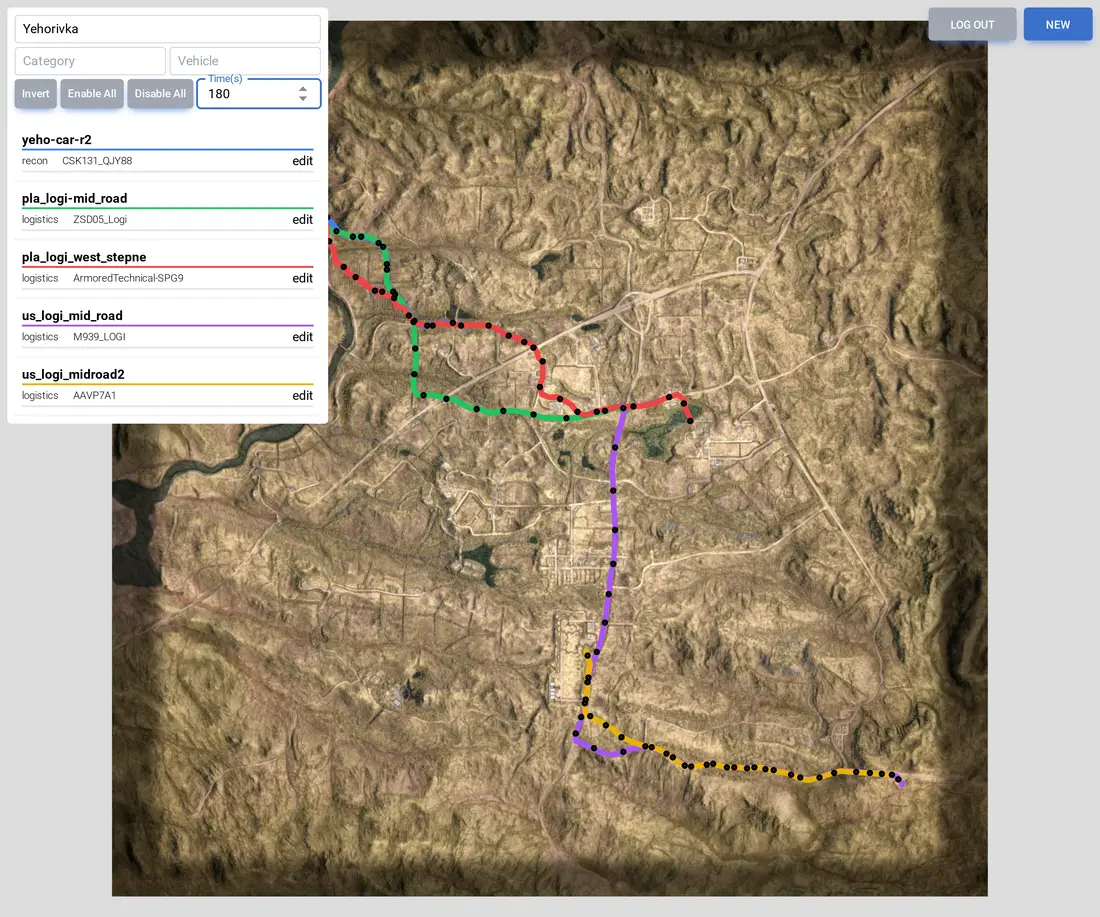Click the red route's eastern end waypoint
1100x917 pixels.
coord(690,421)
